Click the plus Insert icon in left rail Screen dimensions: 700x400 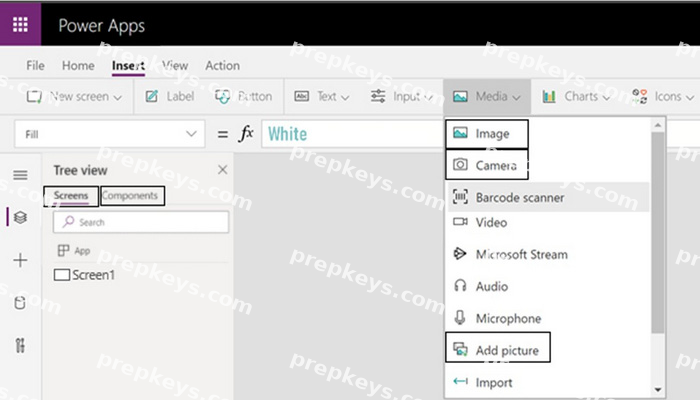tap(20, 260)
